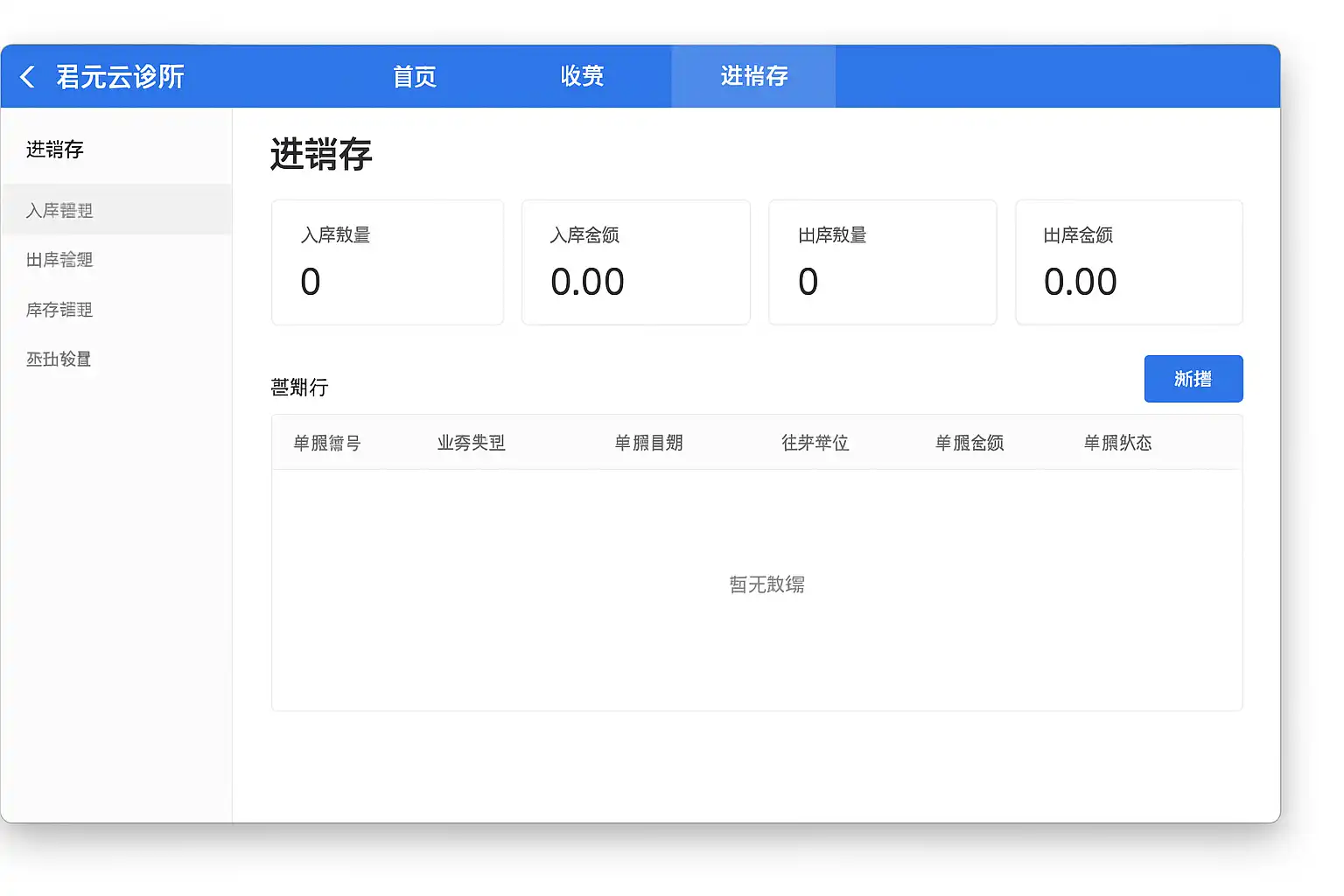Screen dimensions: 1344x896
Task: Go to 出库管理 in the sidebar
Action: 59,260
